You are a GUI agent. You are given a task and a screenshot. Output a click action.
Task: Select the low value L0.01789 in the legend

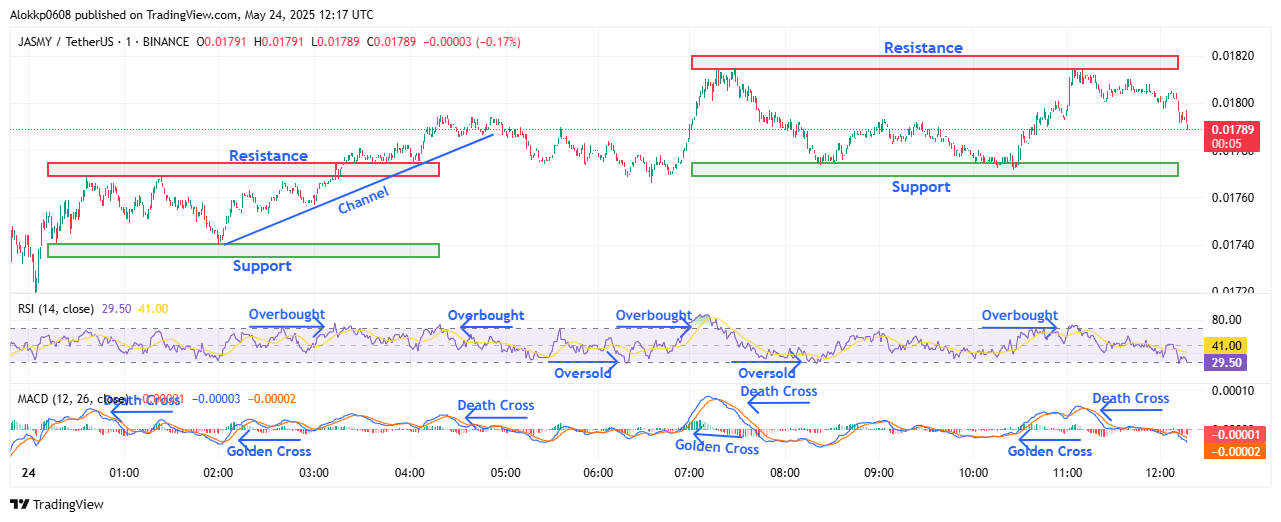(337, 42)
